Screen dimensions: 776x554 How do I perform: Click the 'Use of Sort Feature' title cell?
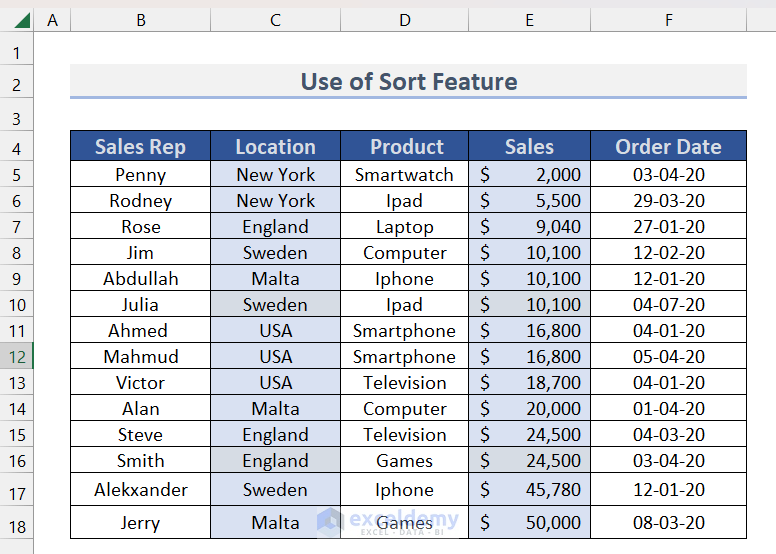(x=408, y=82)
